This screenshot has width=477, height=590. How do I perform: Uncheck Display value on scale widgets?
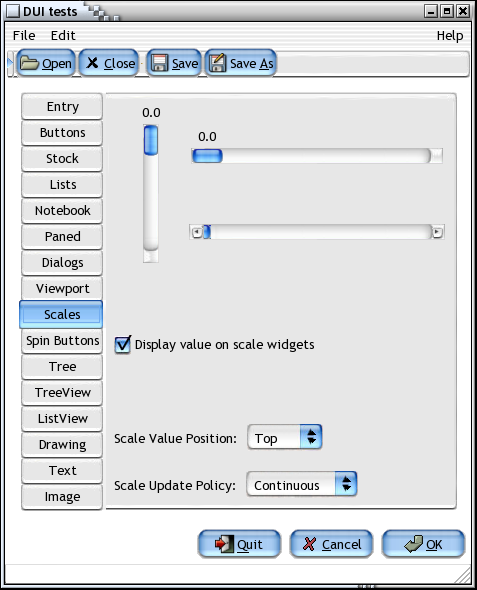123,345
